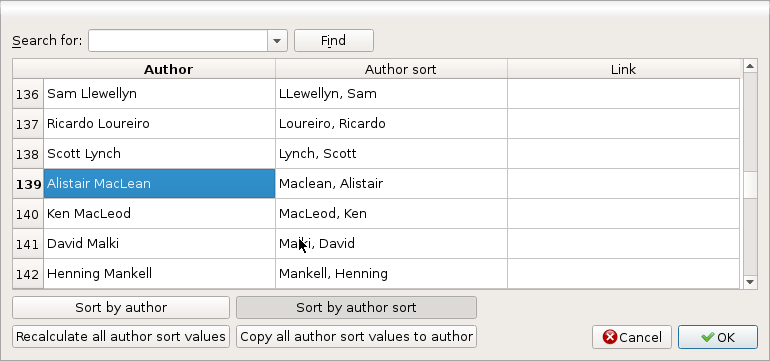Viewport: 770px width, 361px height.
Task: Focus the Search for text field
Action: pyautogui.click(x=178, y=41)
